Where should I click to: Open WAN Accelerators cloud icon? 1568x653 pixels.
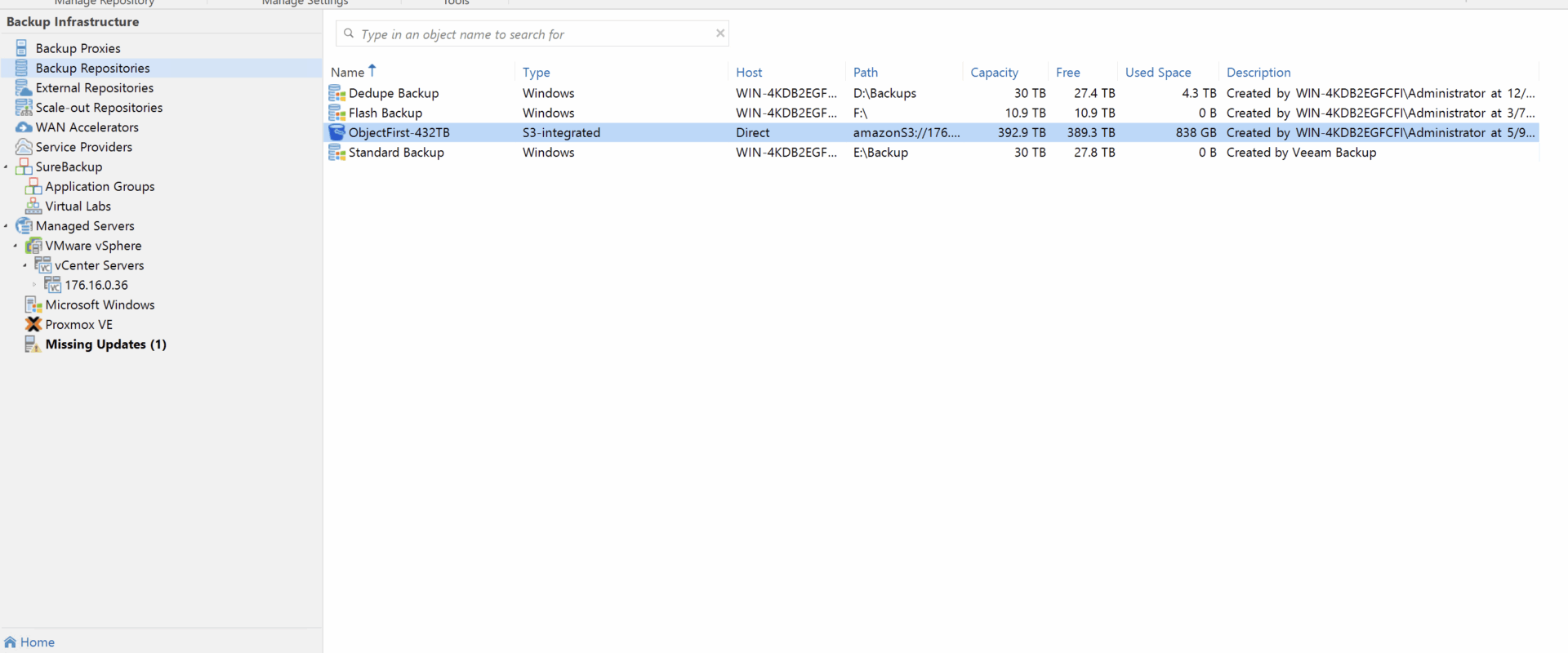[24, 127]
